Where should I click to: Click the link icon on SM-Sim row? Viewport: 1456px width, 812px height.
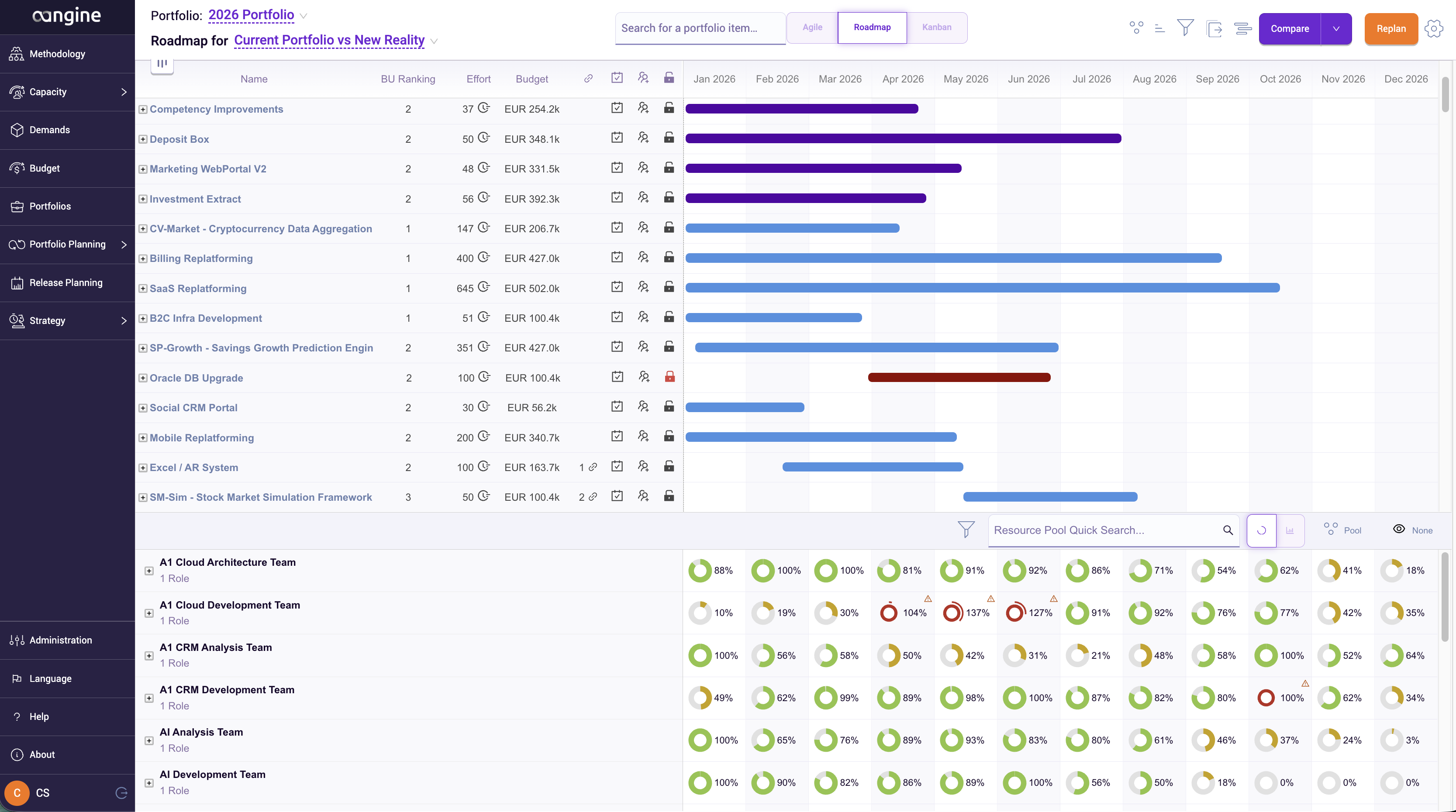click(592, 497)
